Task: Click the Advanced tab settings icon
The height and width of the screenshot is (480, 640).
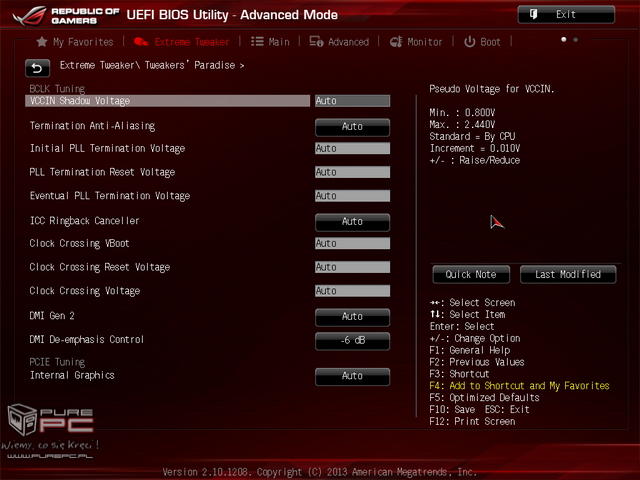Action: tap(316, 42)
